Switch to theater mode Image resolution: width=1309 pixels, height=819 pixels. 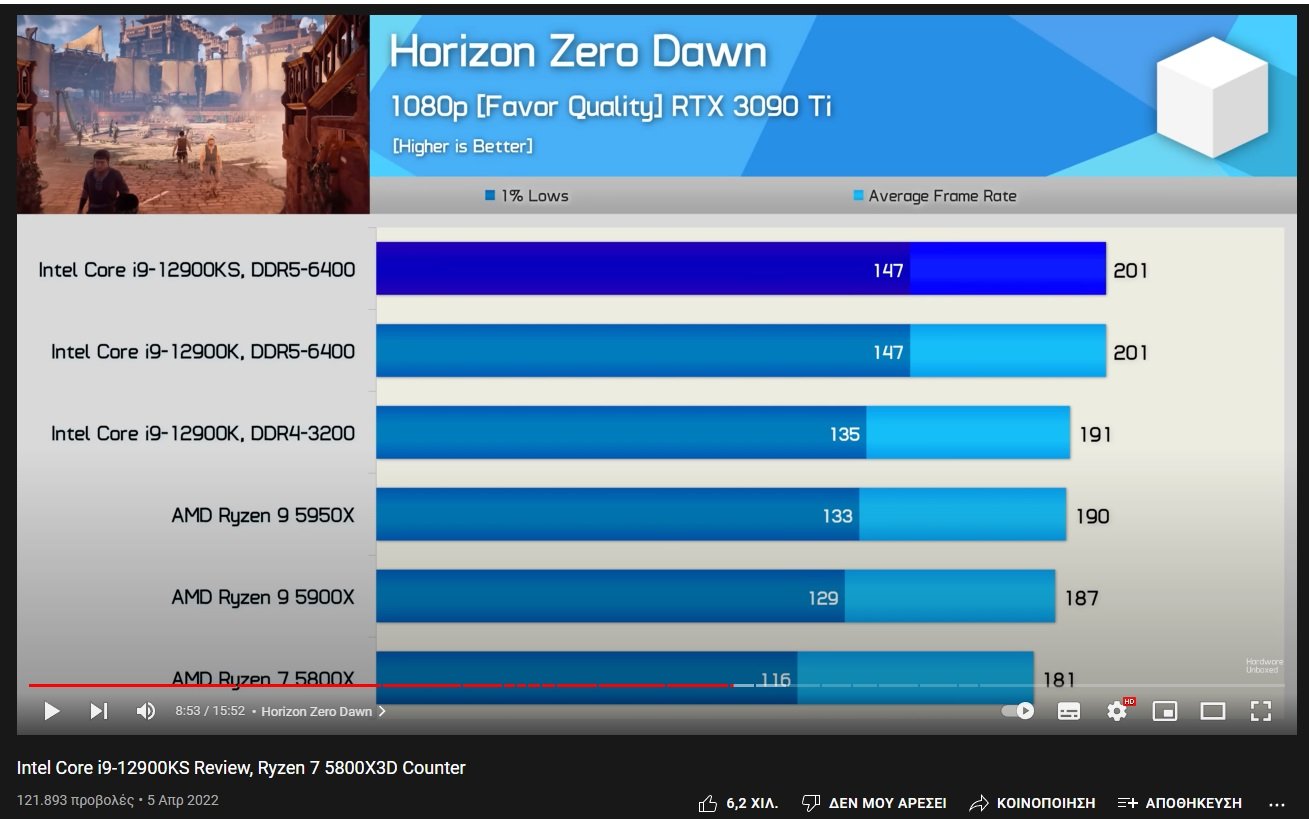pyautogui.click(x=1213, y=711)
